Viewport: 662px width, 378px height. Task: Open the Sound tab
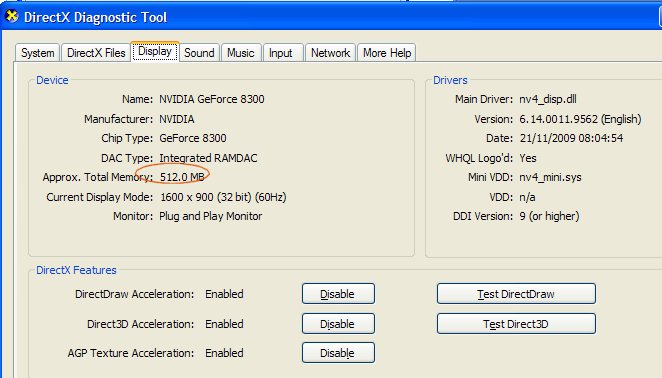coord(199,53)
